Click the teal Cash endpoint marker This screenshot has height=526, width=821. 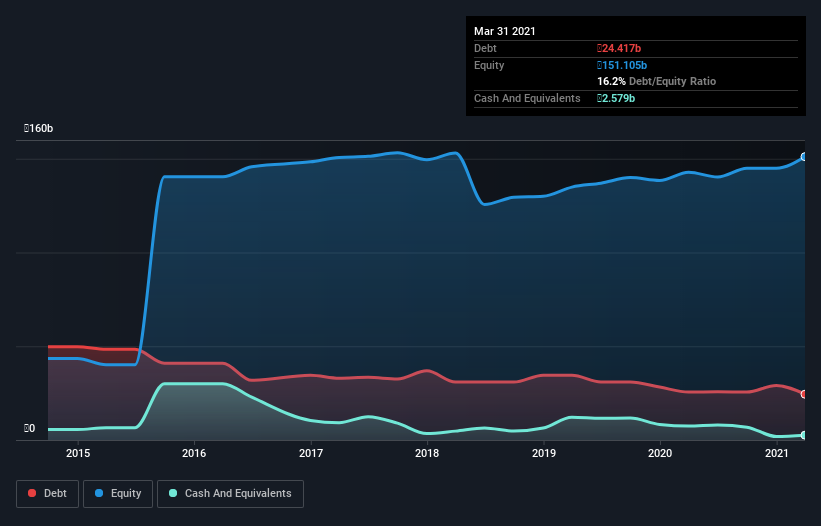pos(804,435)
